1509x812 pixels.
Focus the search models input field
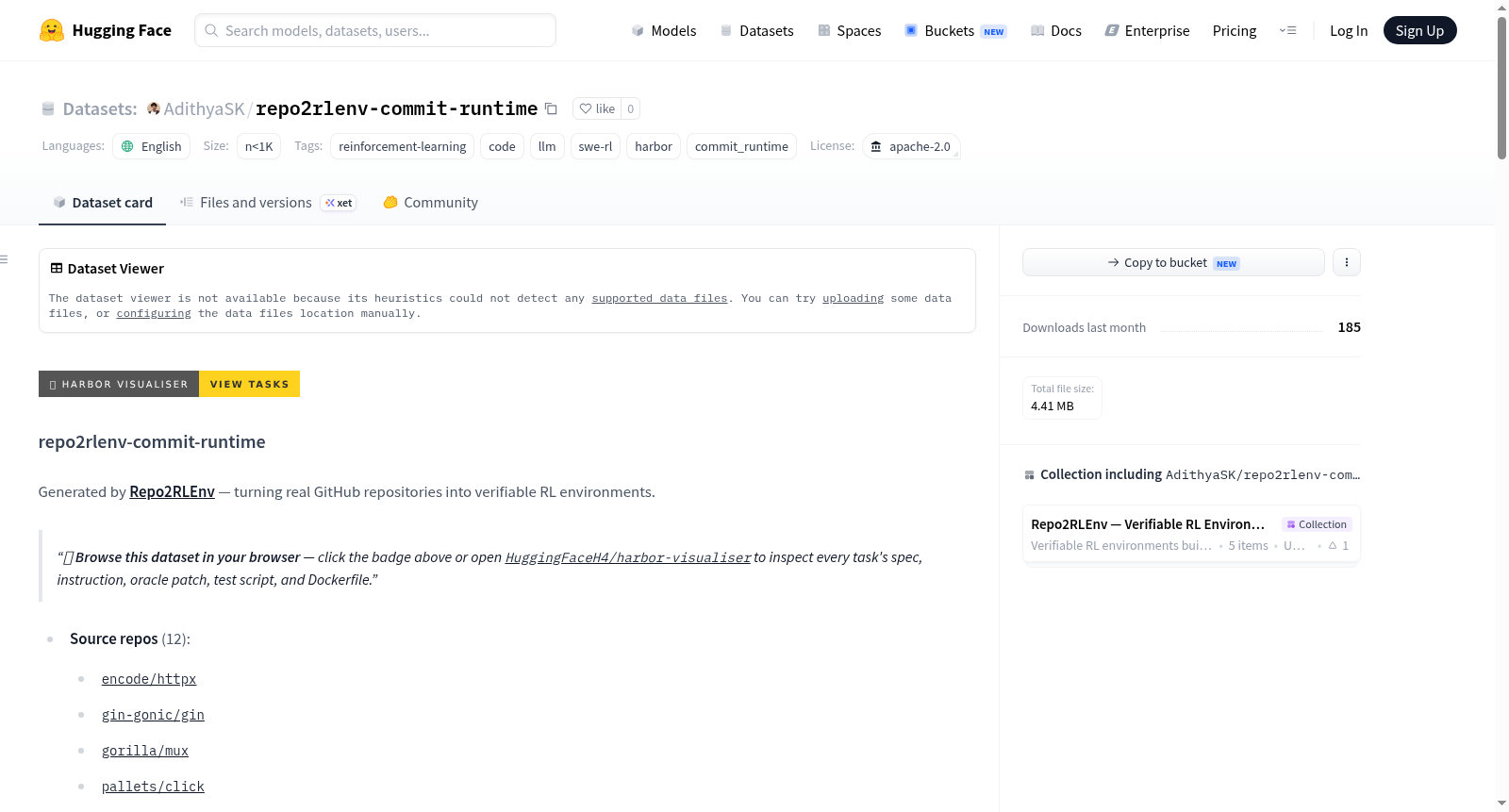[375, 30]
